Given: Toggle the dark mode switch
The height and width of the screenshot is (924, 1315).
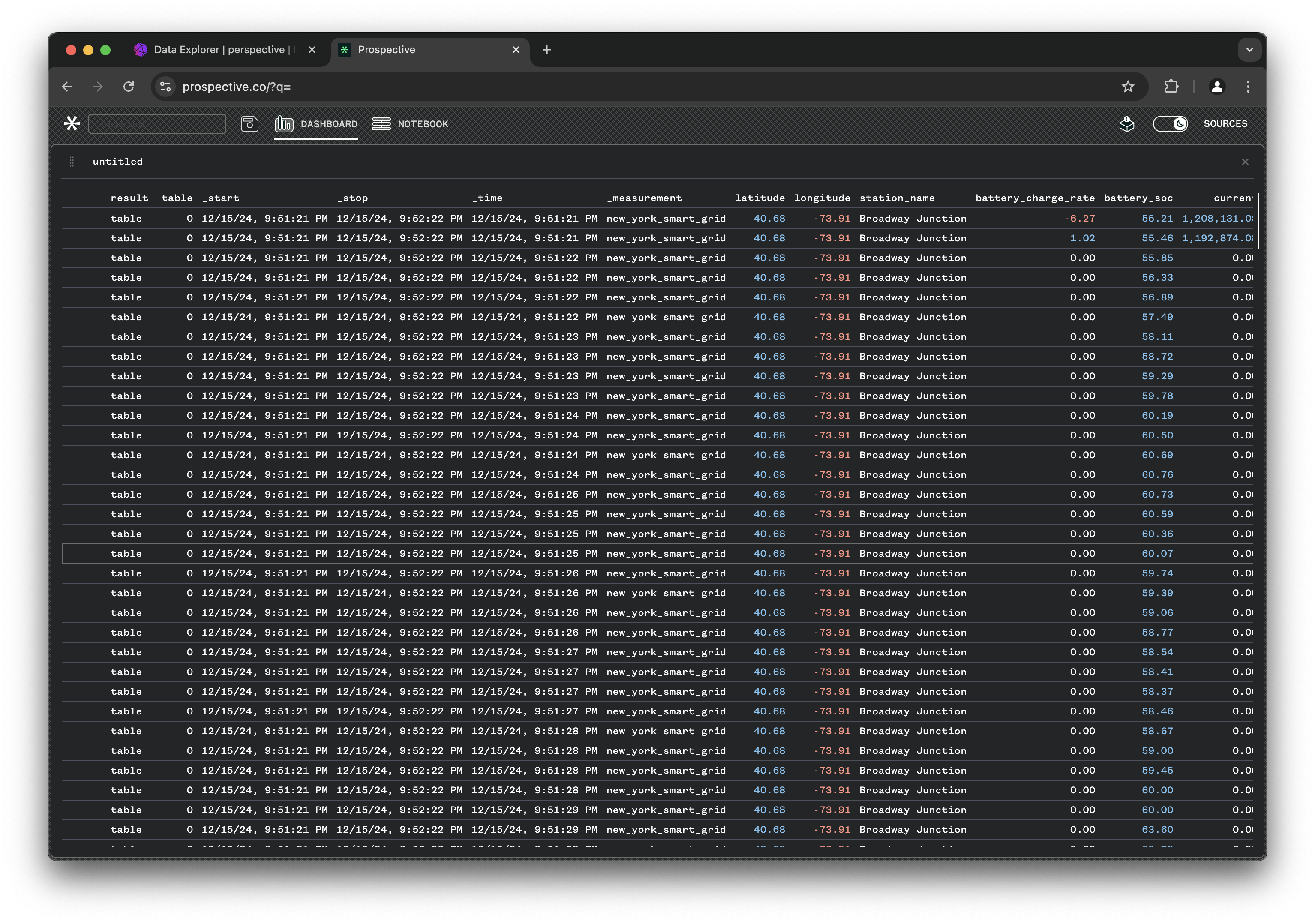Looking at the screenshot, I should 1170,124.
